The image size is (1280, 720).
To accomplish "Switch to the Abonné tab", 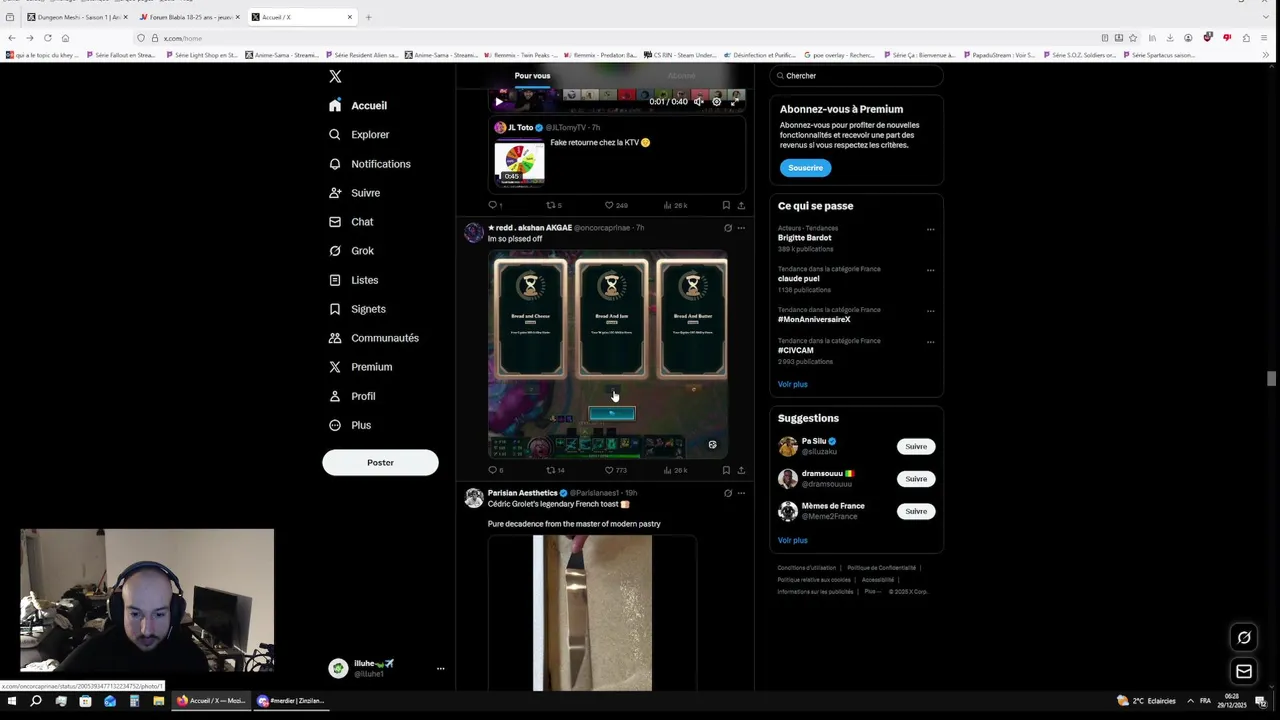I will [x=681, y=76].
